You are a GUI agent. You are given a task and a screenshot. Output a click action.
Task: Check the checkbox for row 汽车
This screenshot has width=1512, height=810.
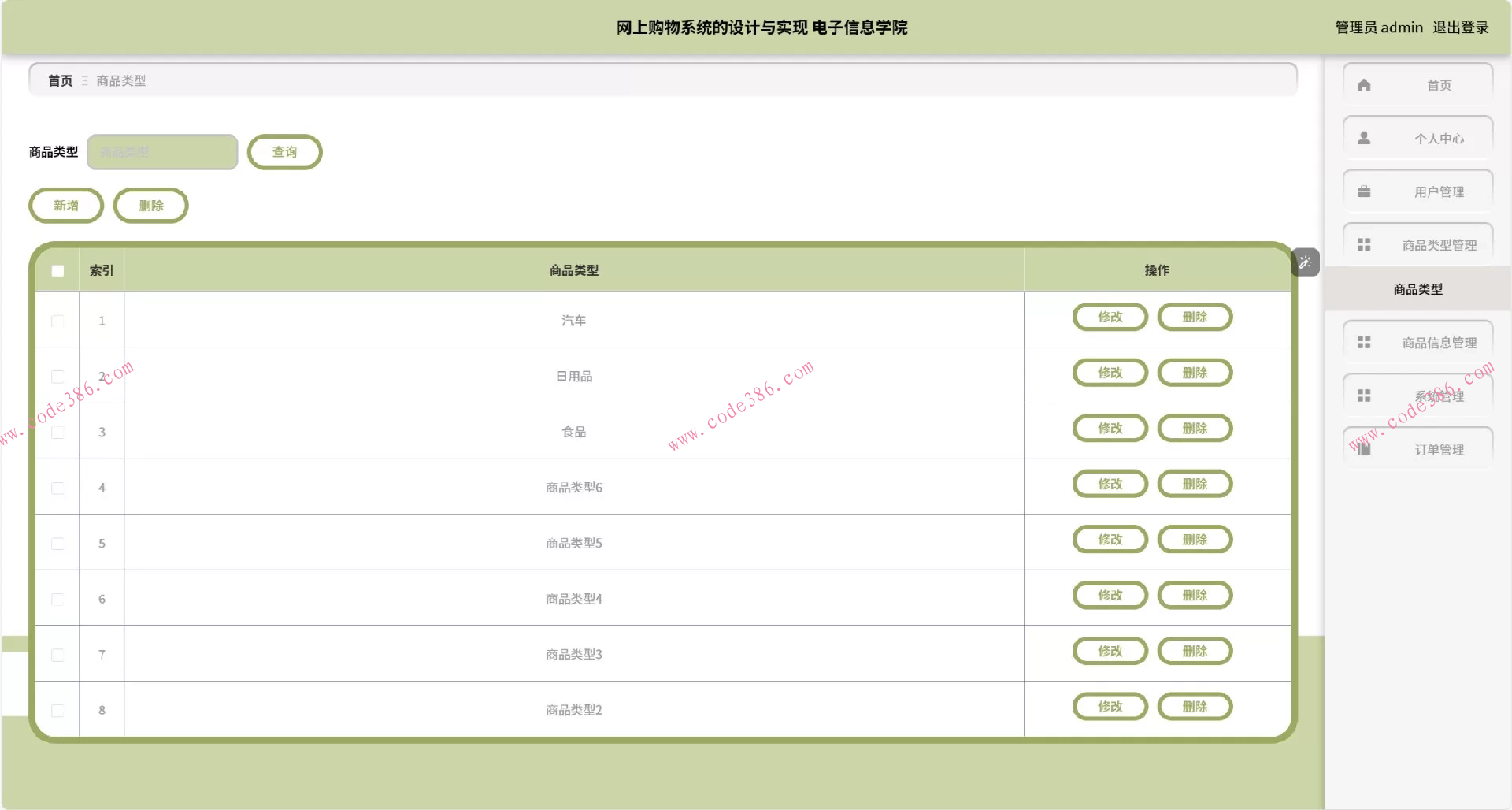tap(57, 321)
